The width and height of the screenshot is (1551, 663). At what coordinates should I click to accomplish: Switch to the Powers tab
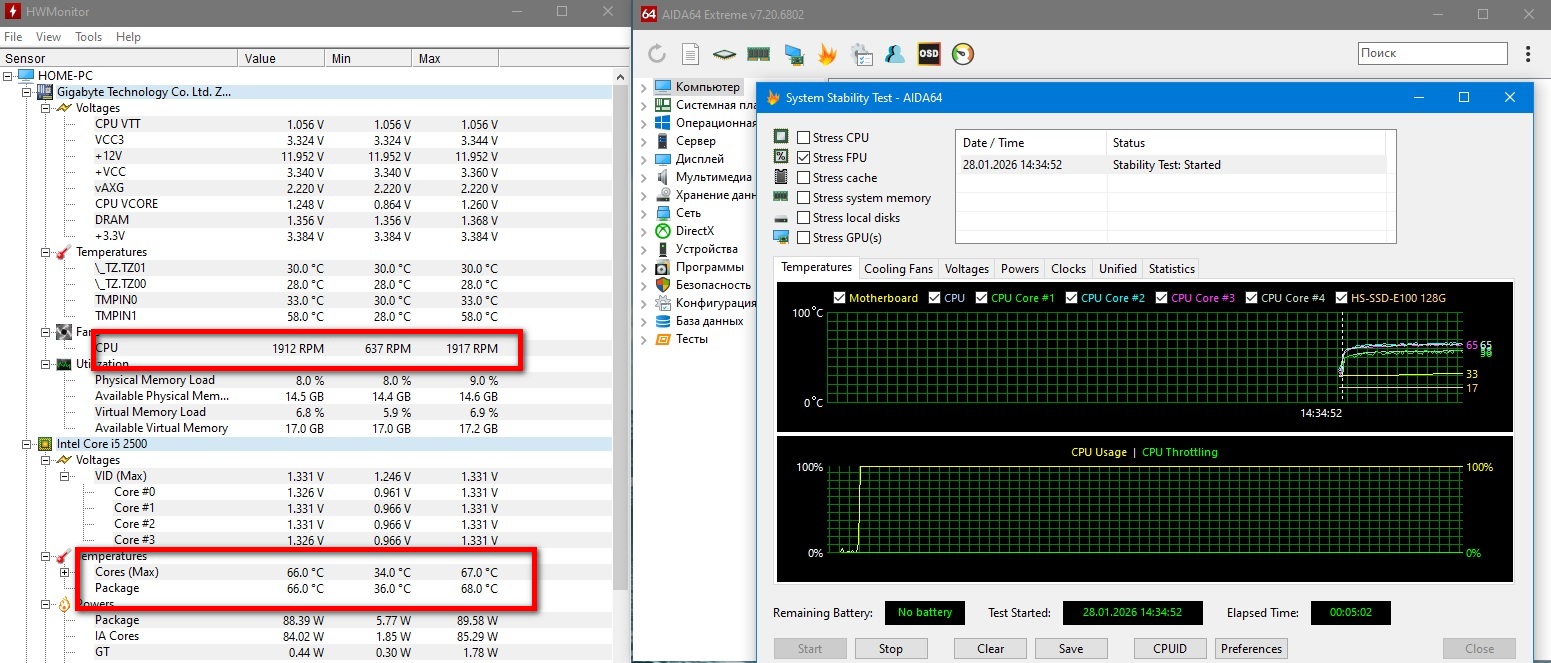[1019, 268]
